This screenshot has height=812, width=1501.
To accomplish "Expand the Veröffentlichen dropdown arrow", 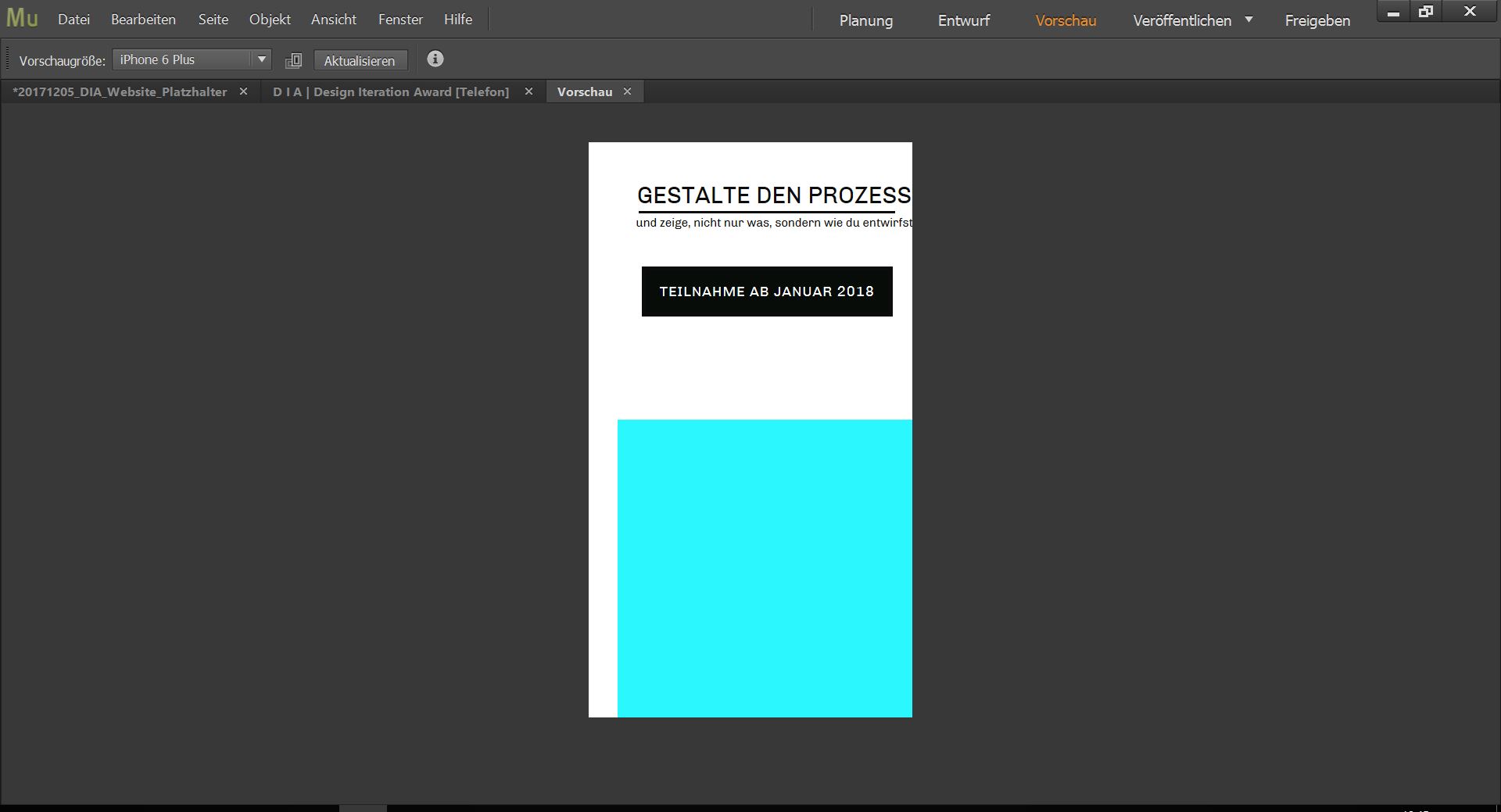I will click(x=1248, y=20).
